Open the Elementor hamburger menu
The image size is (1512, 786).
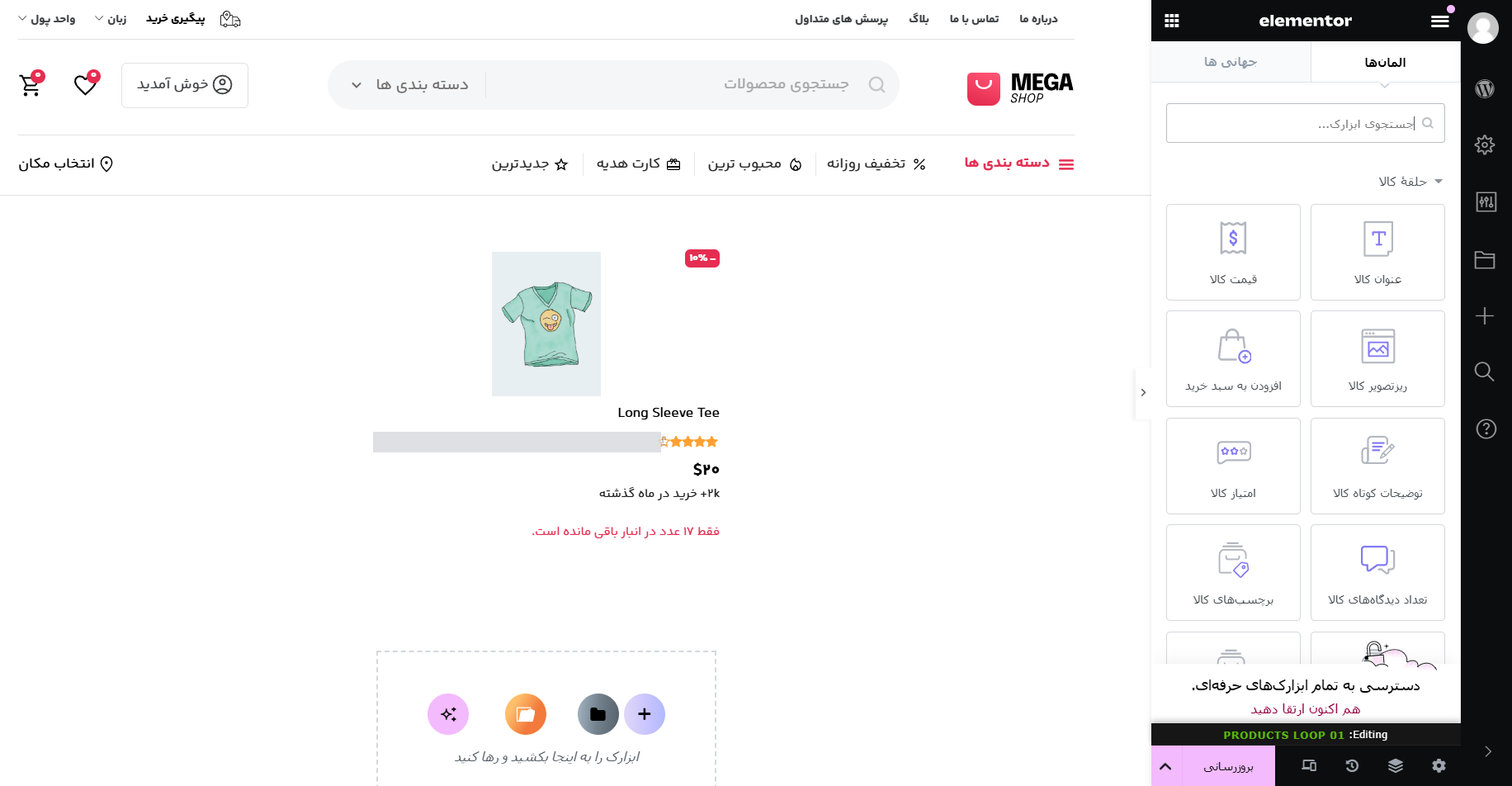point(1439,21)
